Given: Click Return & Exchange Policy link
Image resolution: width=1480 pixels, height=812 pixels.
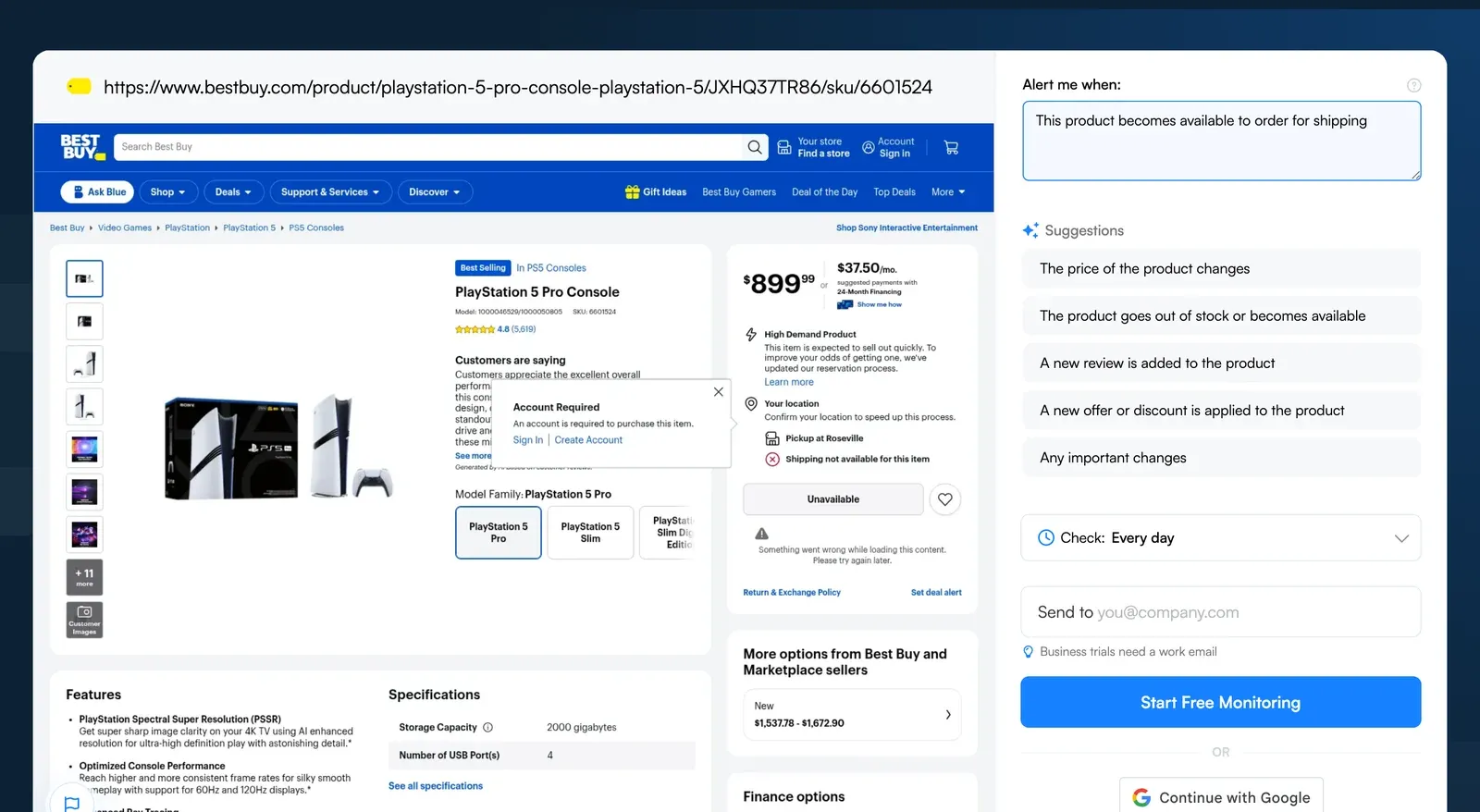Looking at the screenshot, I should tap(792, 593).
